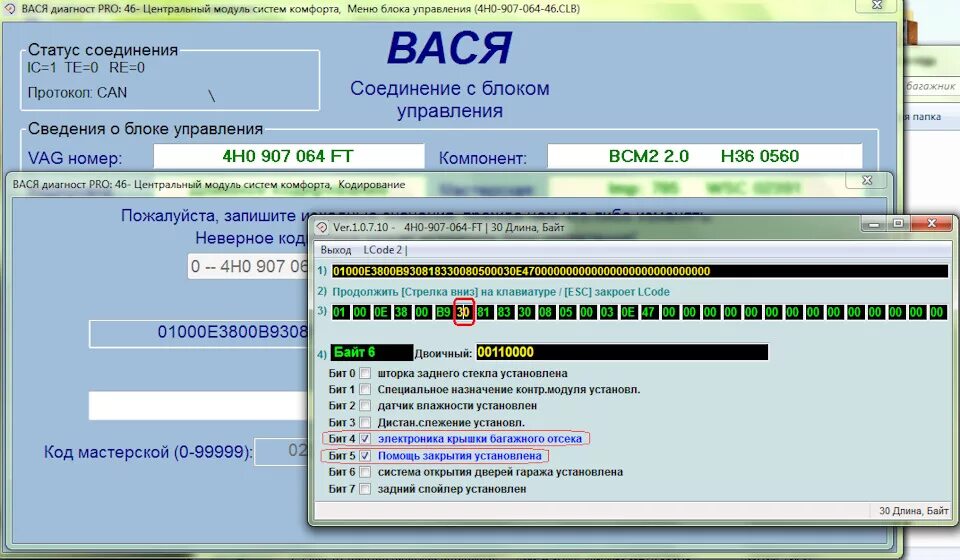The image size is (960, 560).
Task: Open the Выход menu in LCode
Action: tap(336, 250)
